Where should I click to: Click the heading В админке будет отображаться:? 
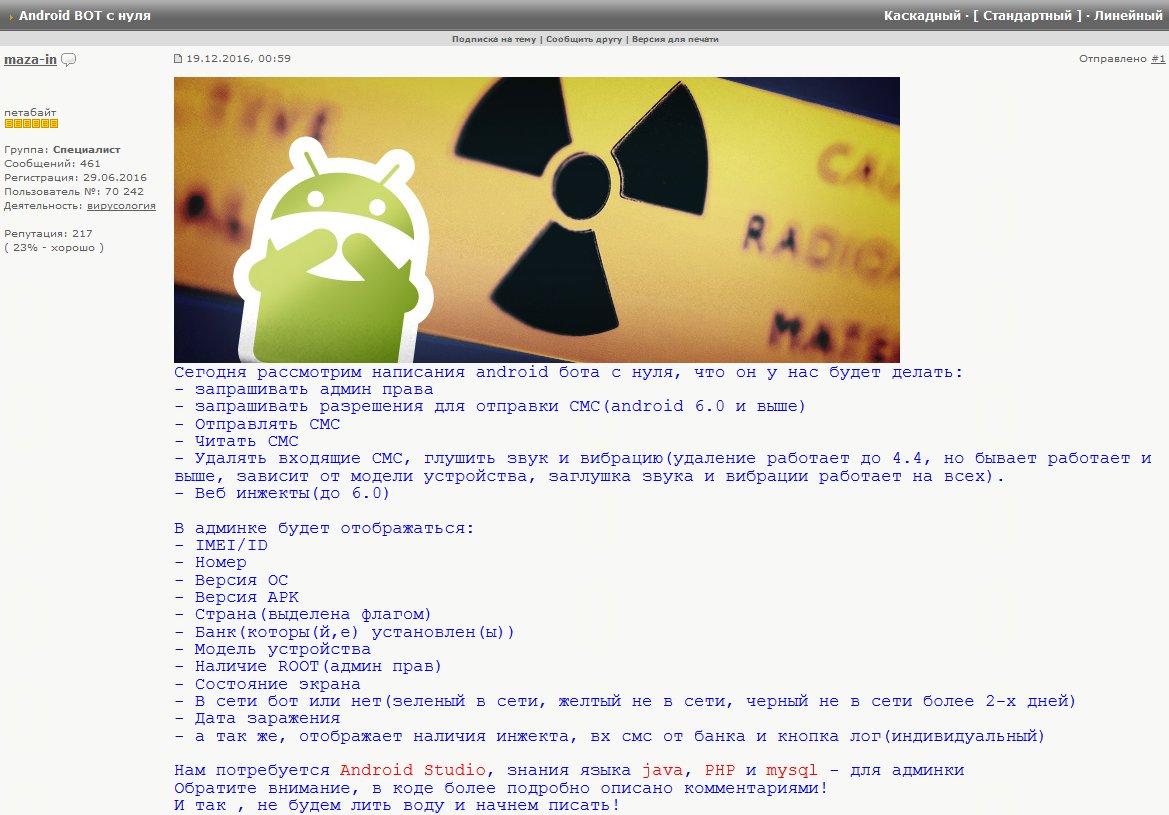324,529
